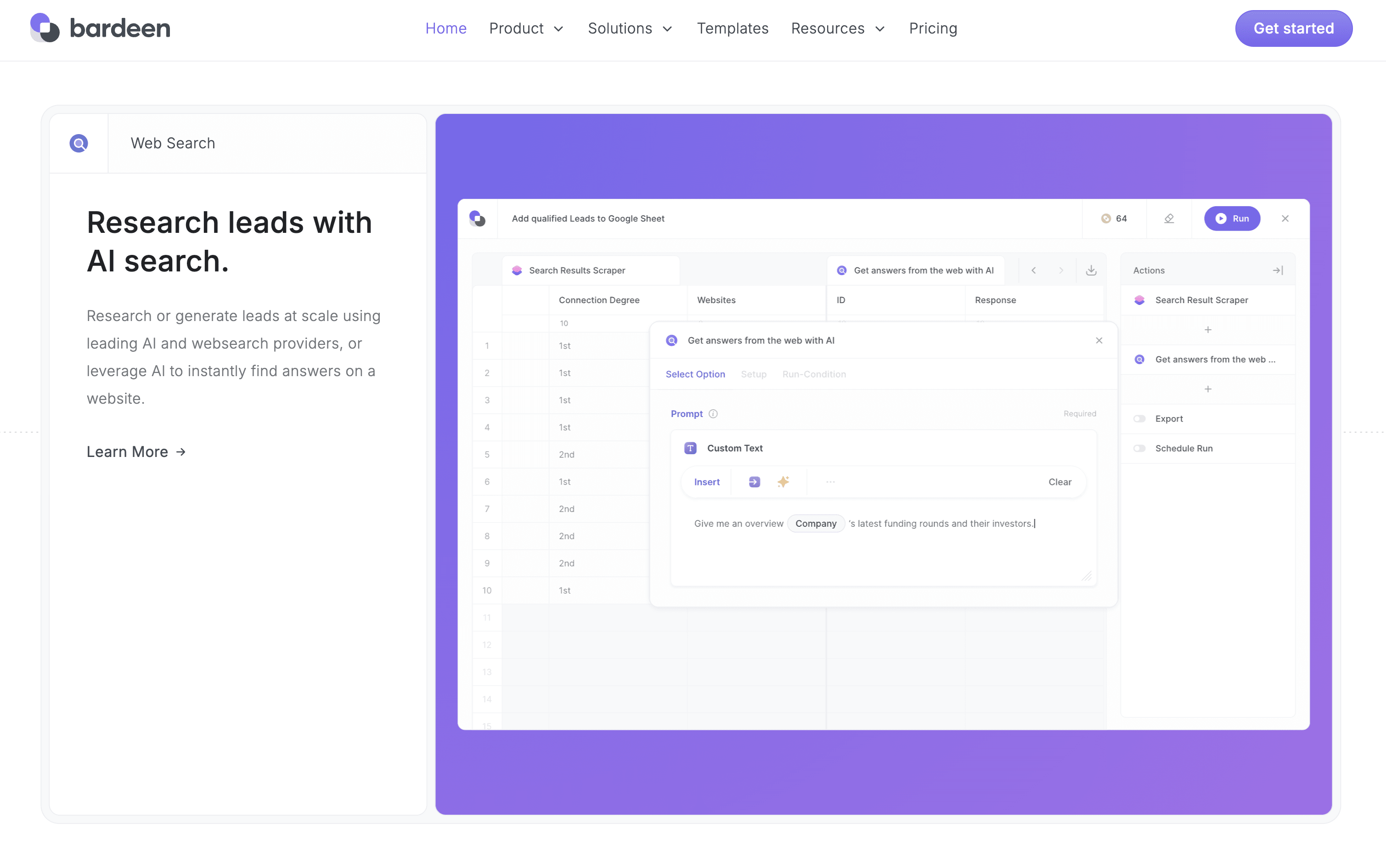Click the eraser icon next to Run
Screen dimensions: 1386x868
coord(1169,218)
